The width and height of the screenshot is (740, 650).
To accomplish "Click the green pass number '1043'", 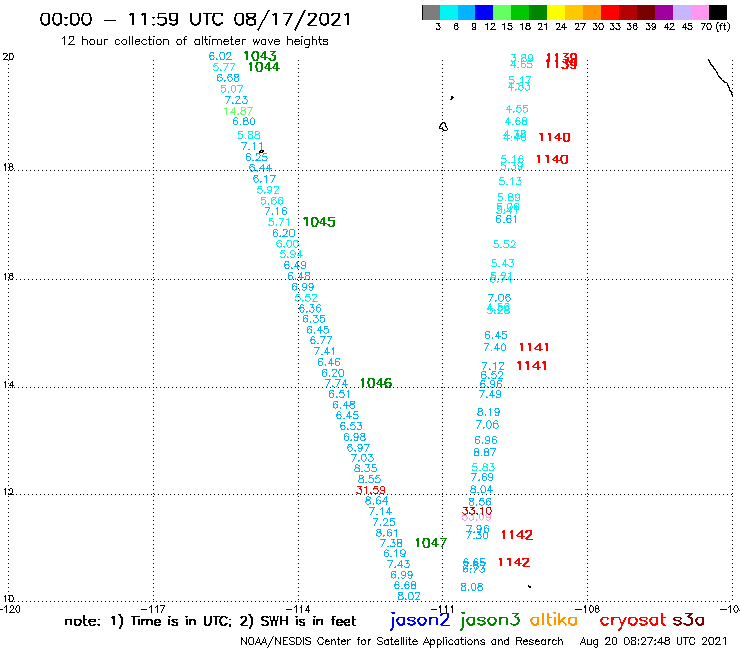I will (260, 56).
